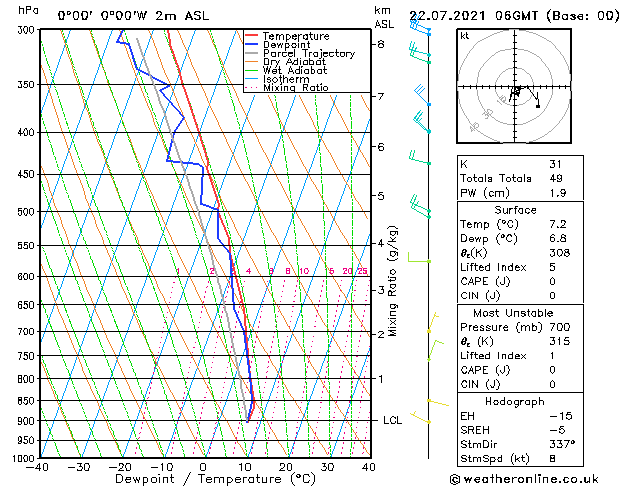The image size is (629, 486).
Task: Click the Wet Adiabat legend label
Action: click(295, 71)
